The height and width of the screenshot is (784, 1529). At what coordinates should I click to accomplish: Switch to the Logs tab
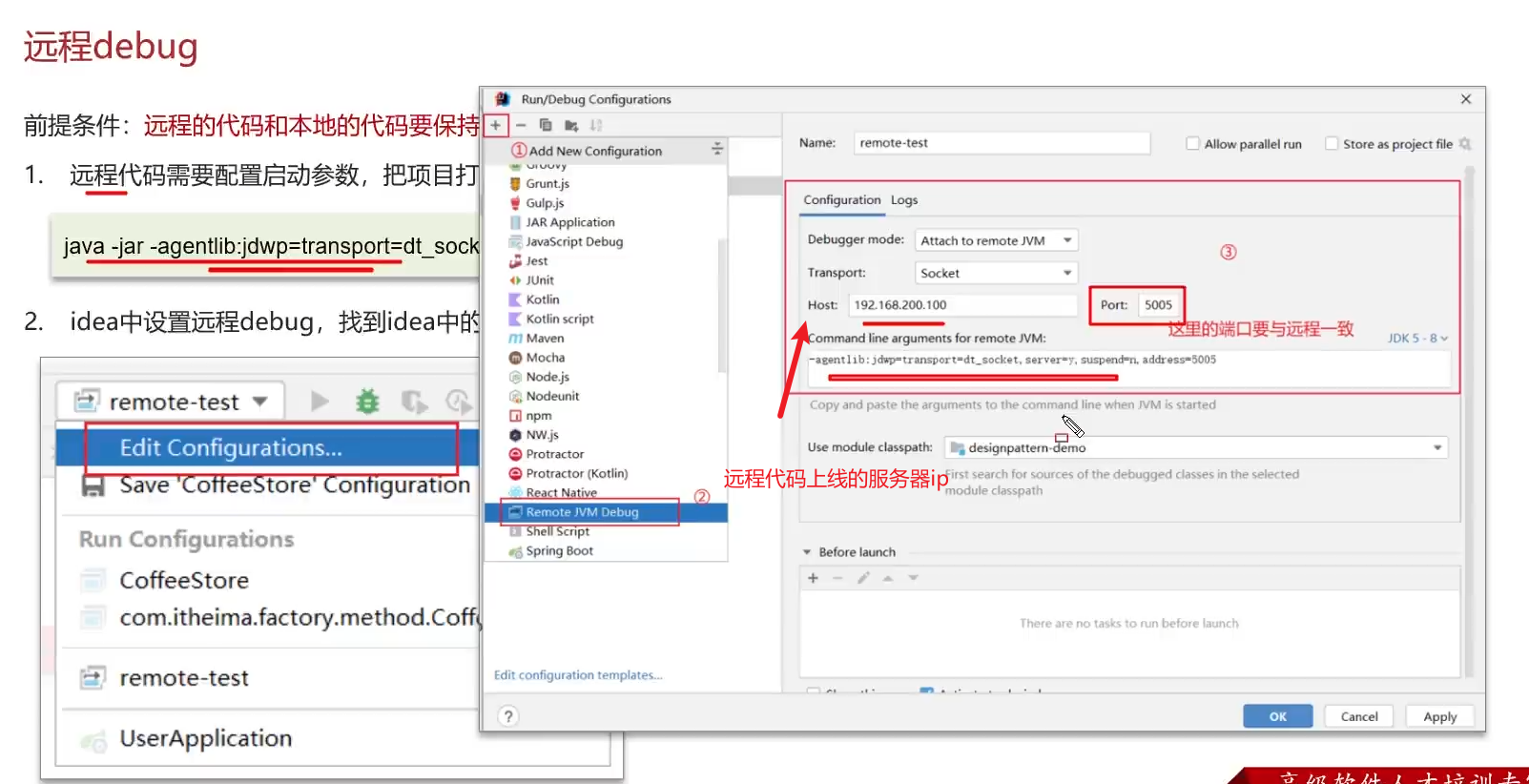pos(903,200)
